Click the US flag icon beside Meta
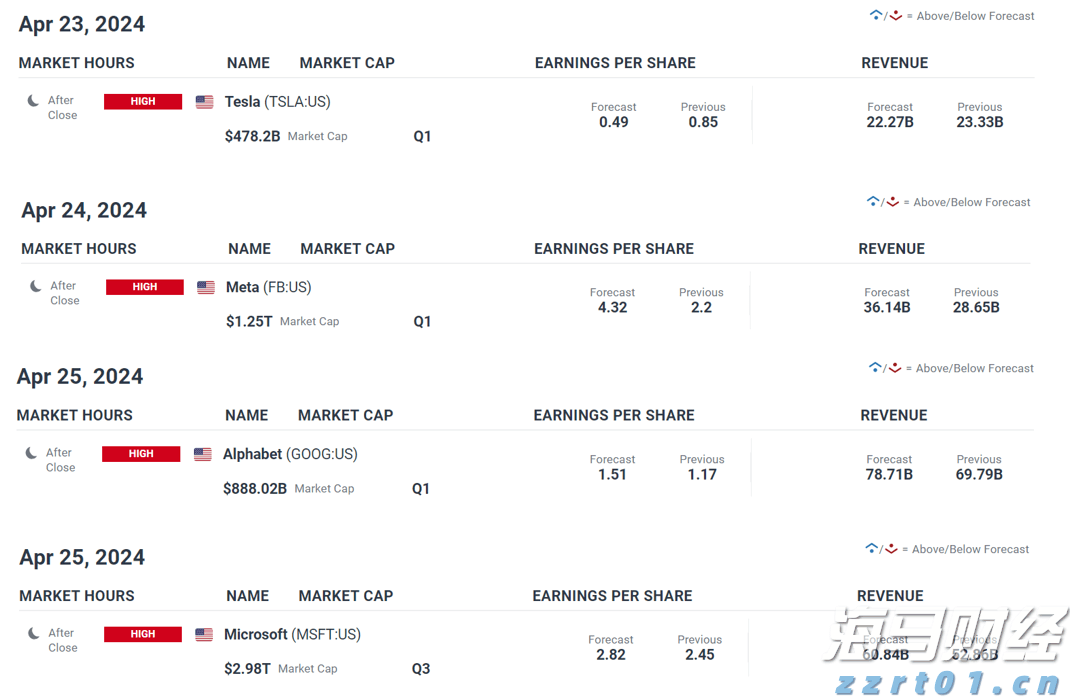The width and height of the screenshot is (1070, 699). tap(205, 287)
